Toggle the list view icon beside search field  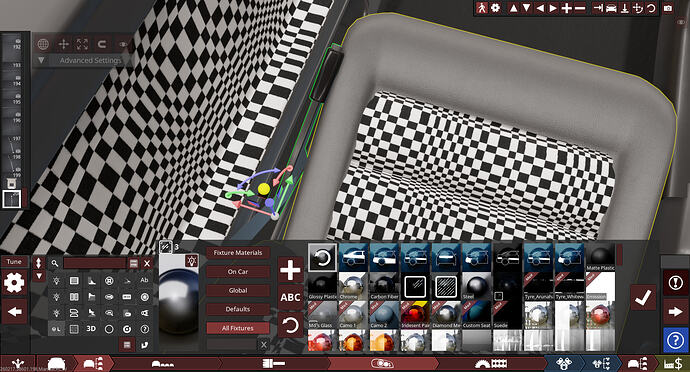point(133,263)
